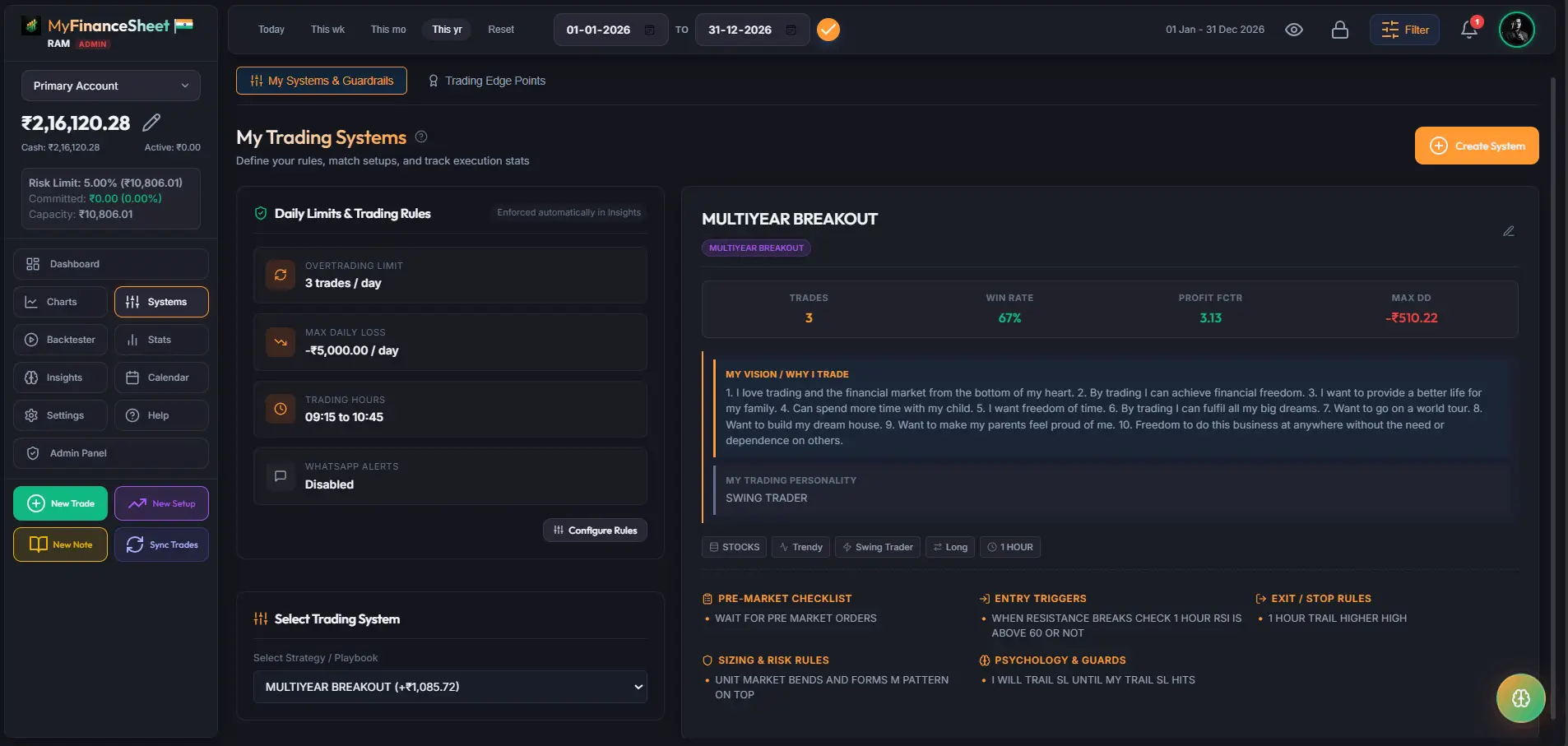The width and height of the screenshot is (1568, 746).
Task: Open Calendar from sidebar
Action: [x=161, y=378]
